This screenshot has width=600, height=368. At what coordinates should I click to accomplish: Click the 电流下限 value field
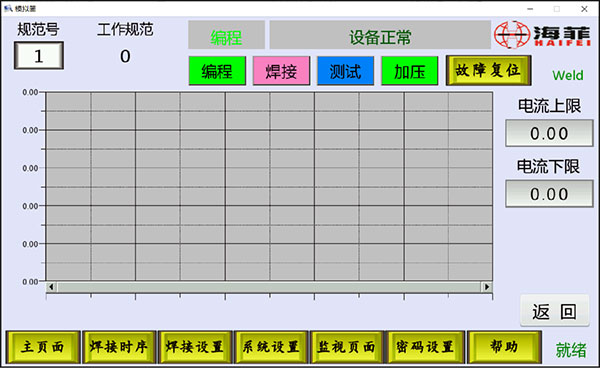coord(549,194)
